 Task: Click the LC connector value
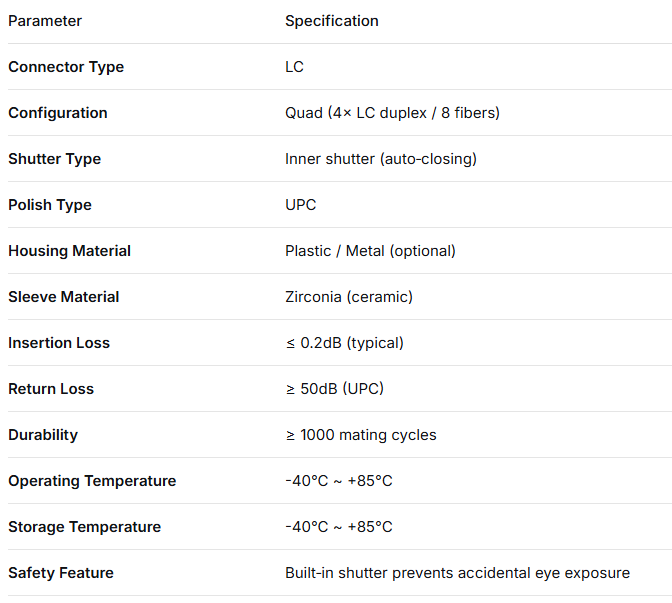coord(294,67)
